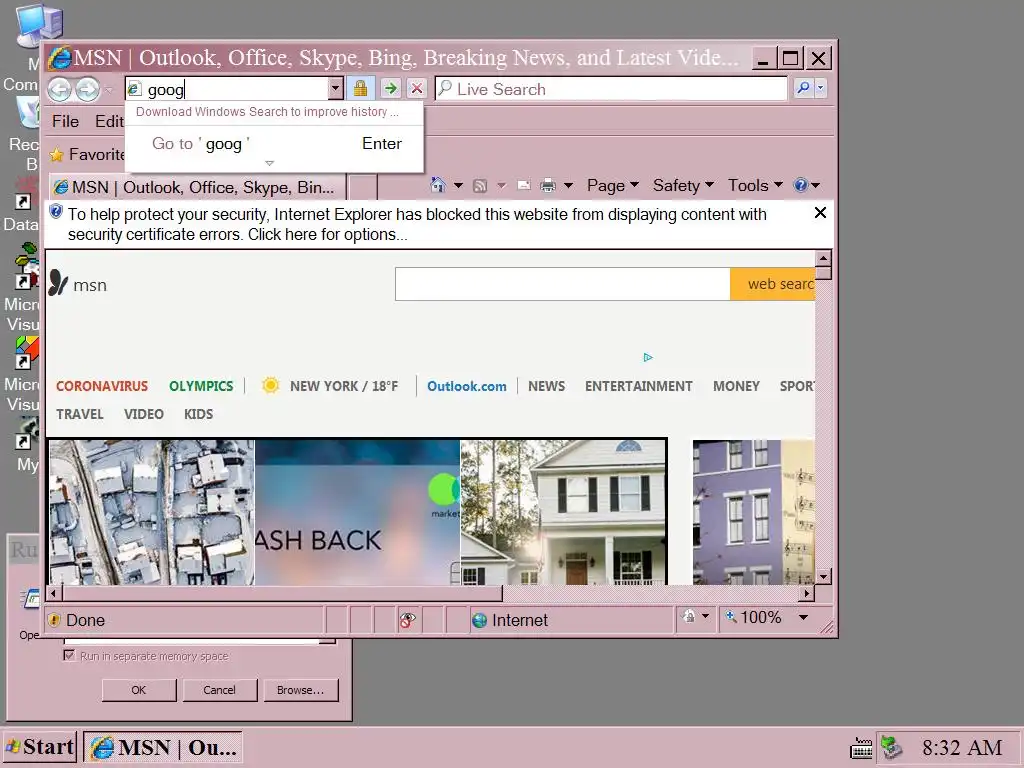Open the CORONAVIRUS link
The height and width of the screenshot is (768, 1024).
coord(102,386)
